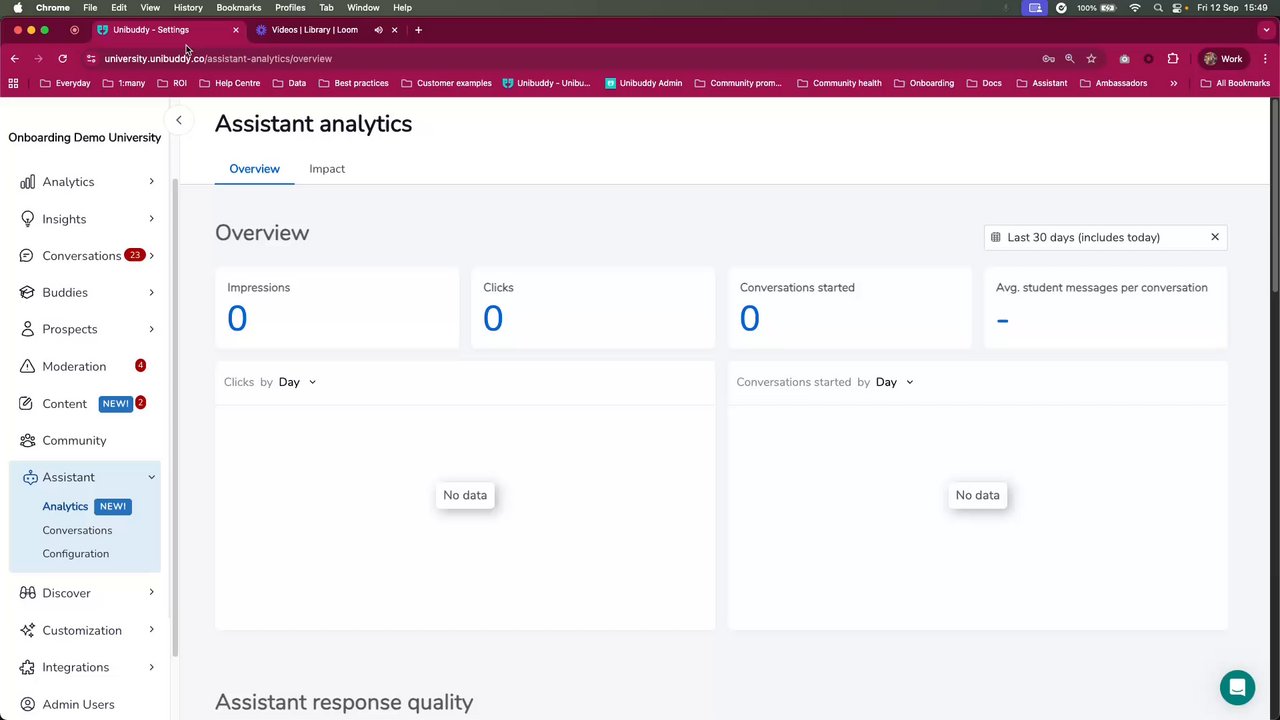Switch to the Impact tab
Screen dimensions: 1280x720
tap(327, 169)
